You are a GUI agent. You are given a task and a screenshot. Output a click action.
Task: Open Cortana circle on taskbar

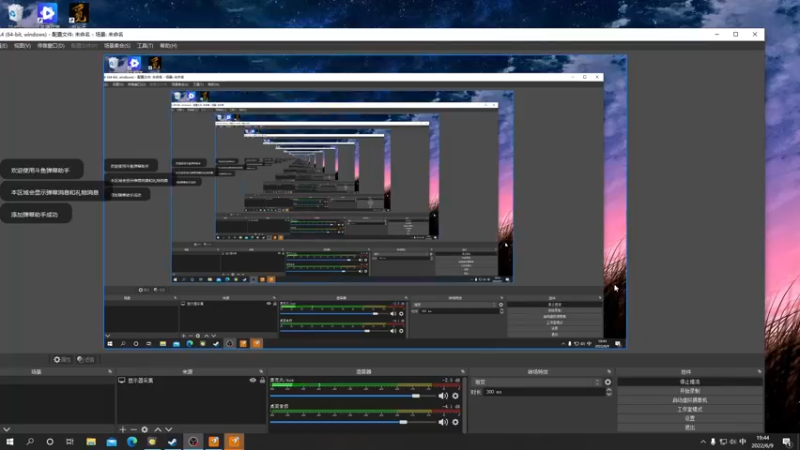(x=50, y=441)
